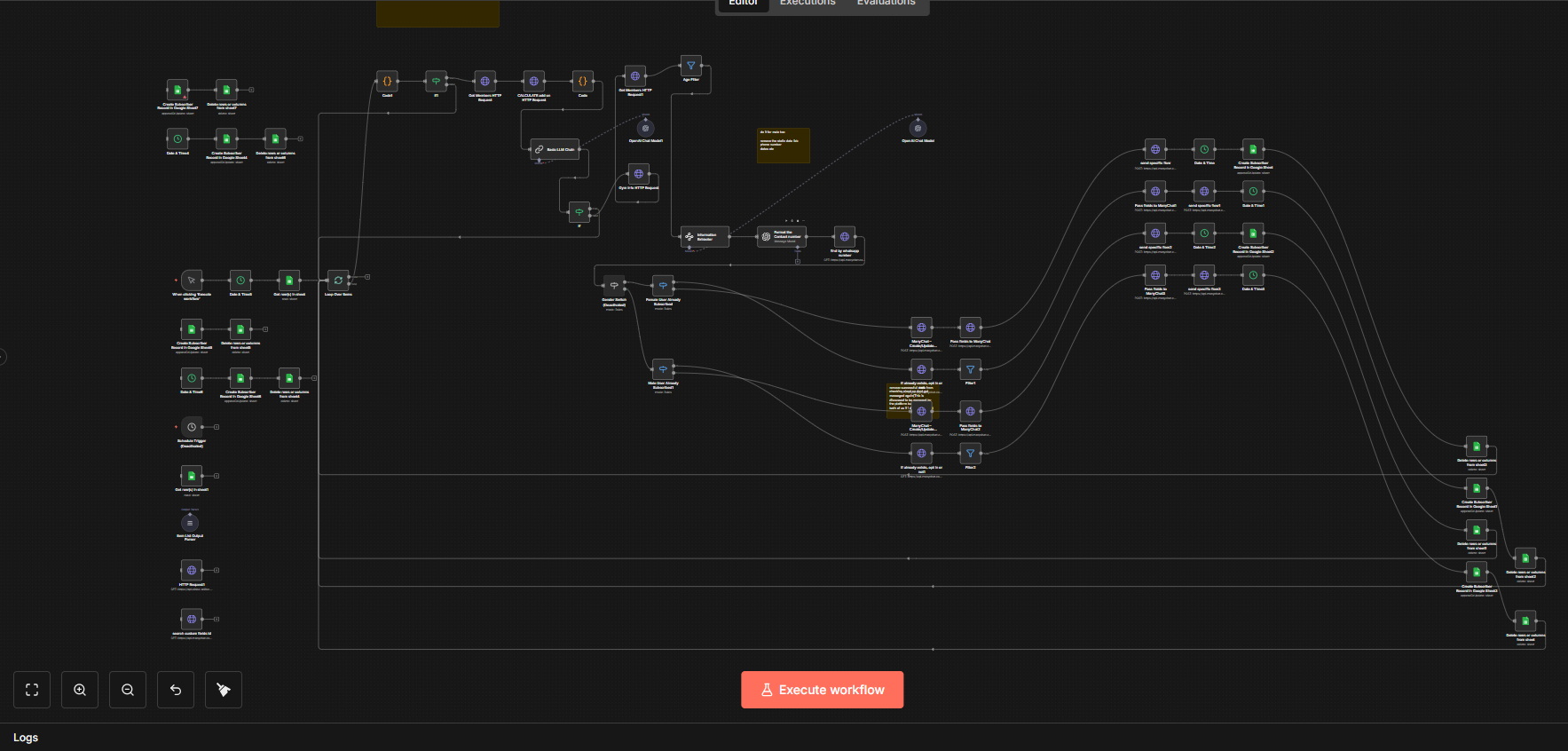1568x751 pixels.
Task: Select the Basic LLM Chain node
Action: point(555,149)
